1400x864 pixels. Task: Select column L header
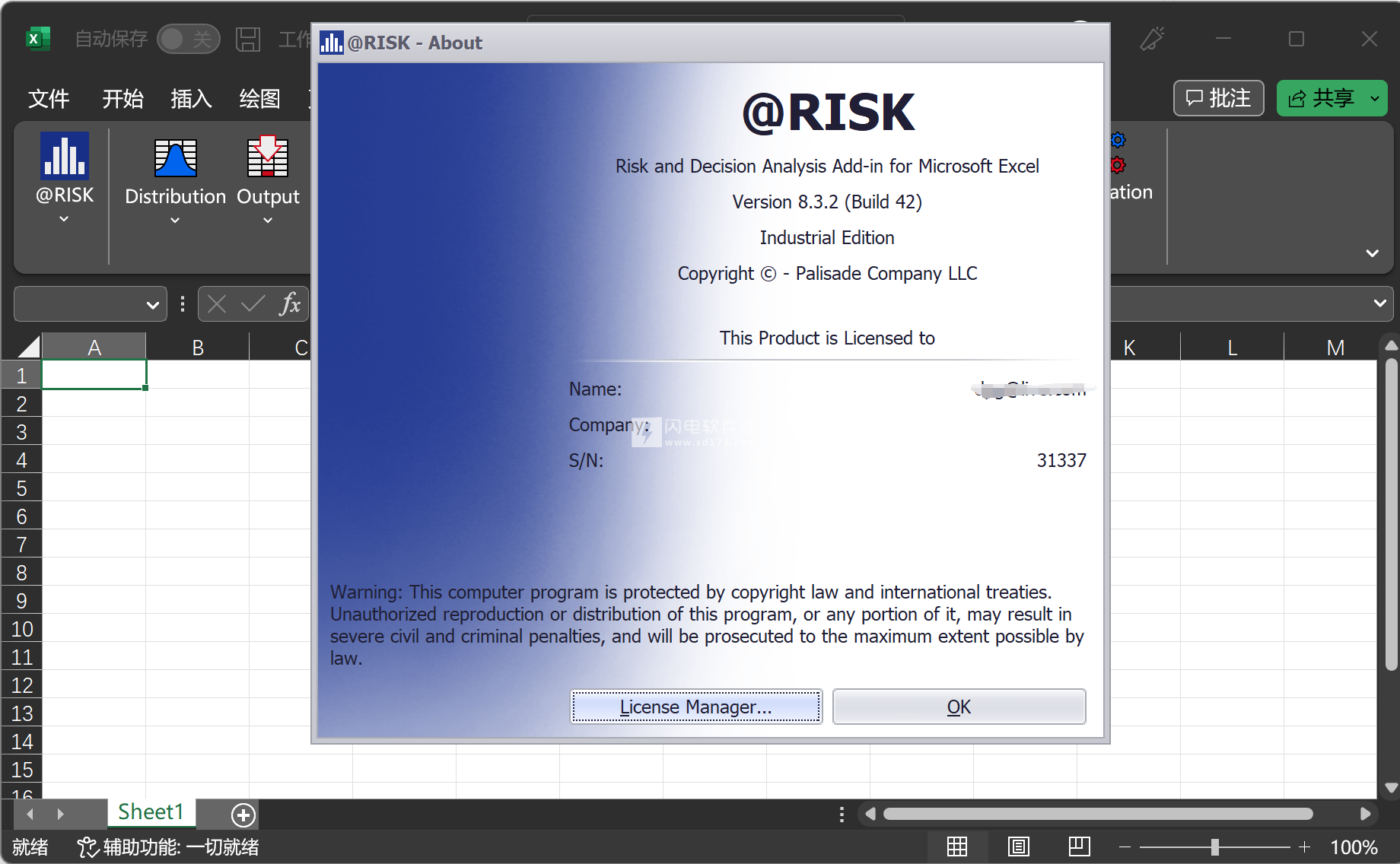[x=1233, y=347]
